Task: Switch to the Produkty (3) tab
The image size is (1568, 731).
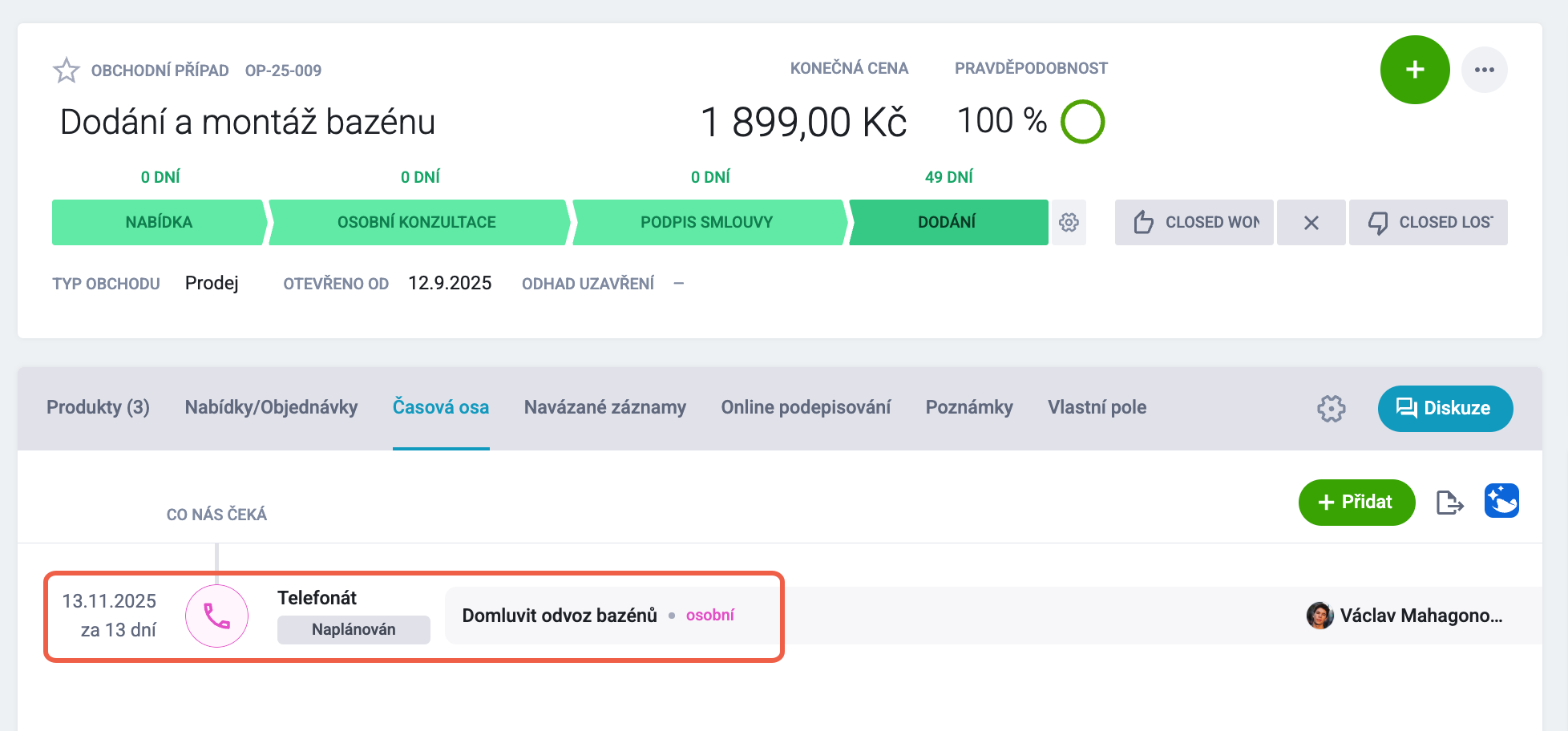Action: coord(98,407)
